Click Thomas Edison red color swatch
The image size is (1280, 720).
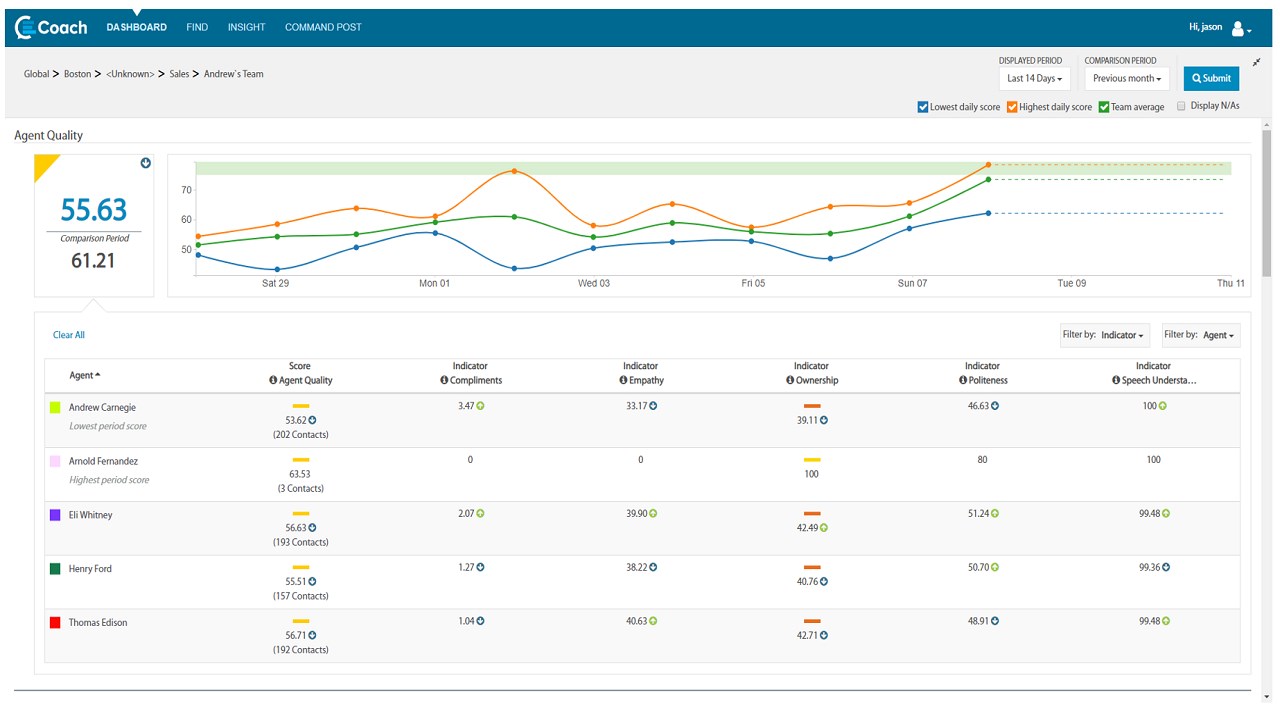pos(55,623)
